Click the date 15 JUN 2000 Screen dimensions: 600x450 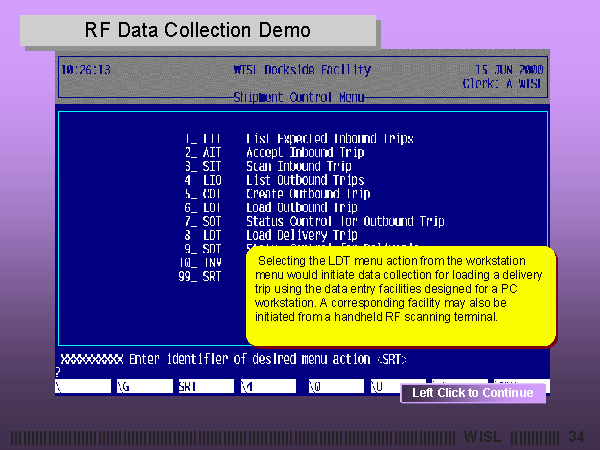[x=509, y=70]
